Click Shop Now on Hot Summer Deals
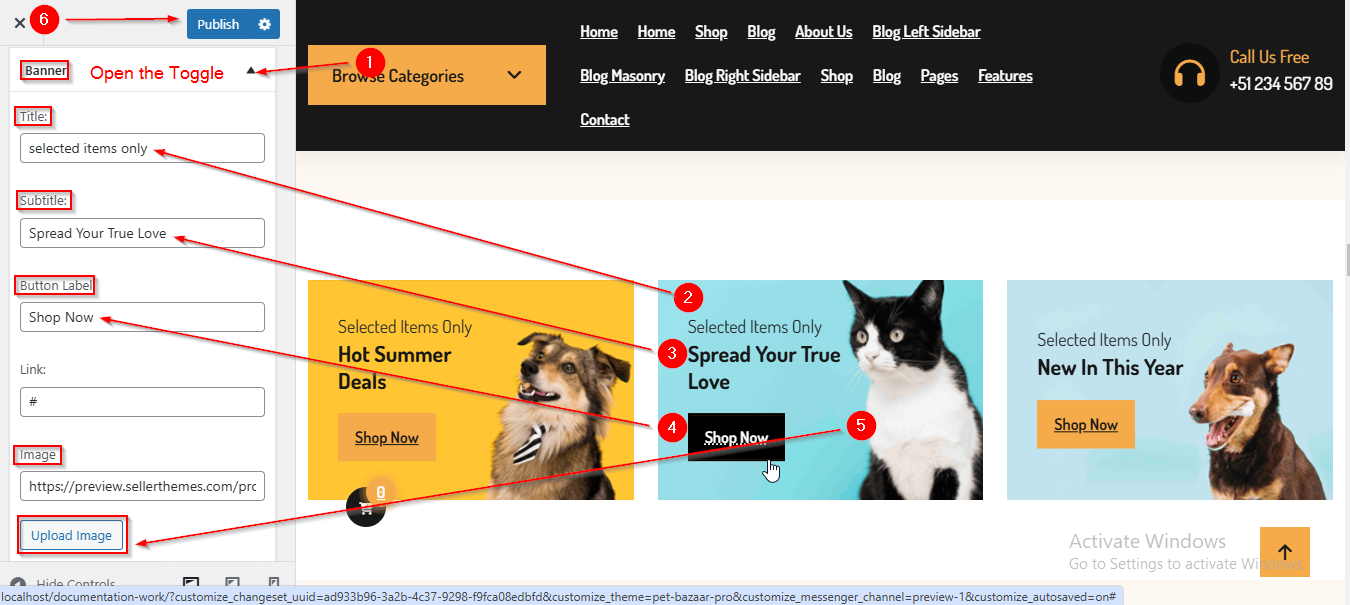This screenshot has height=605, width=1350. pos(387,437)
